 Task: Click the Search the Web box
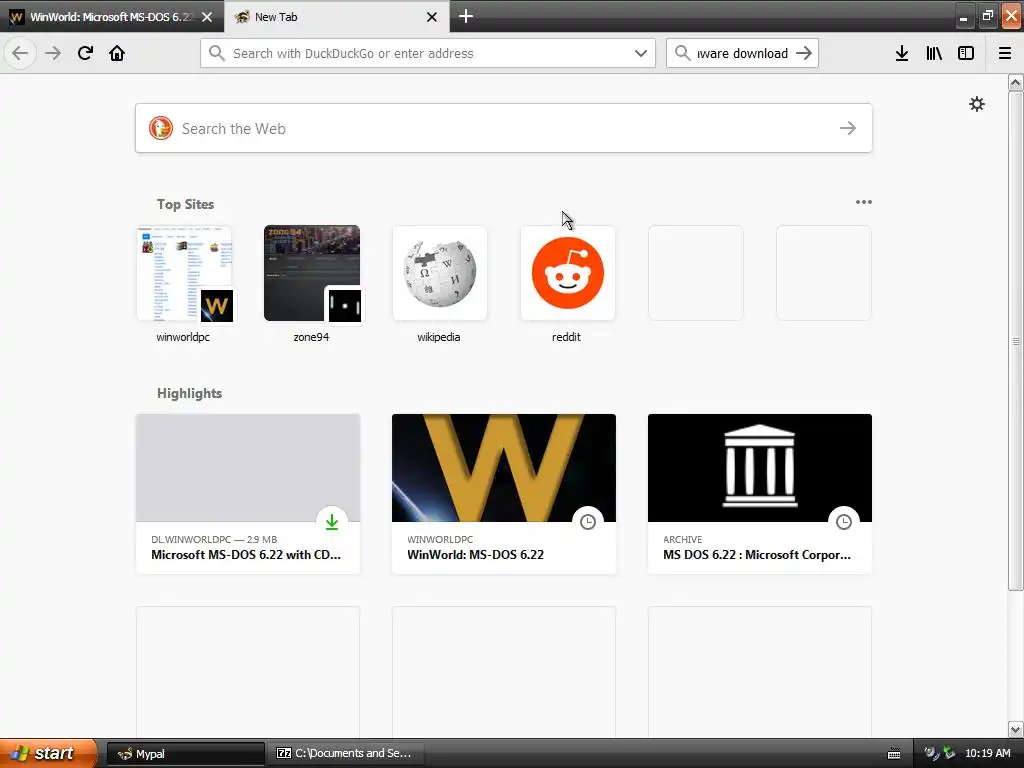[504, 128]
